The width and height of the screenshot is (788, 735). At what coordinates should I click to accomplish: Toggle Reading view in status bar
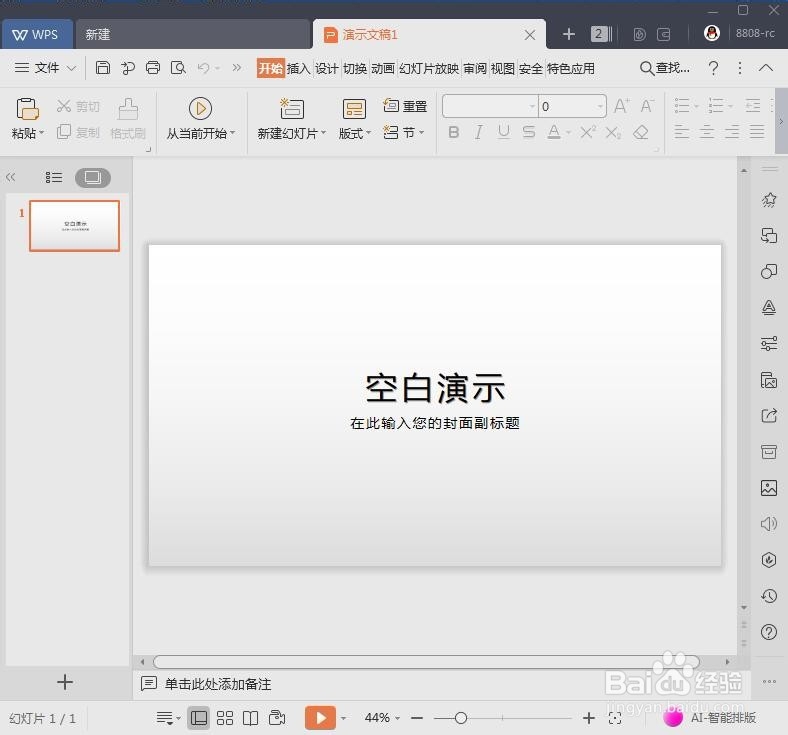click(x=250, y=718)
